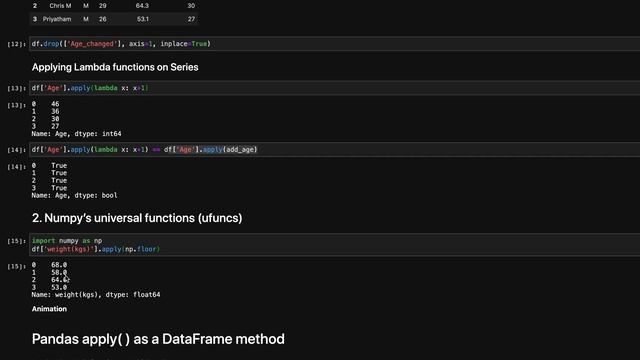
Task: Select the '2. Numpy's universal functions (ufuncs)' heading
Action: point(137,218)
